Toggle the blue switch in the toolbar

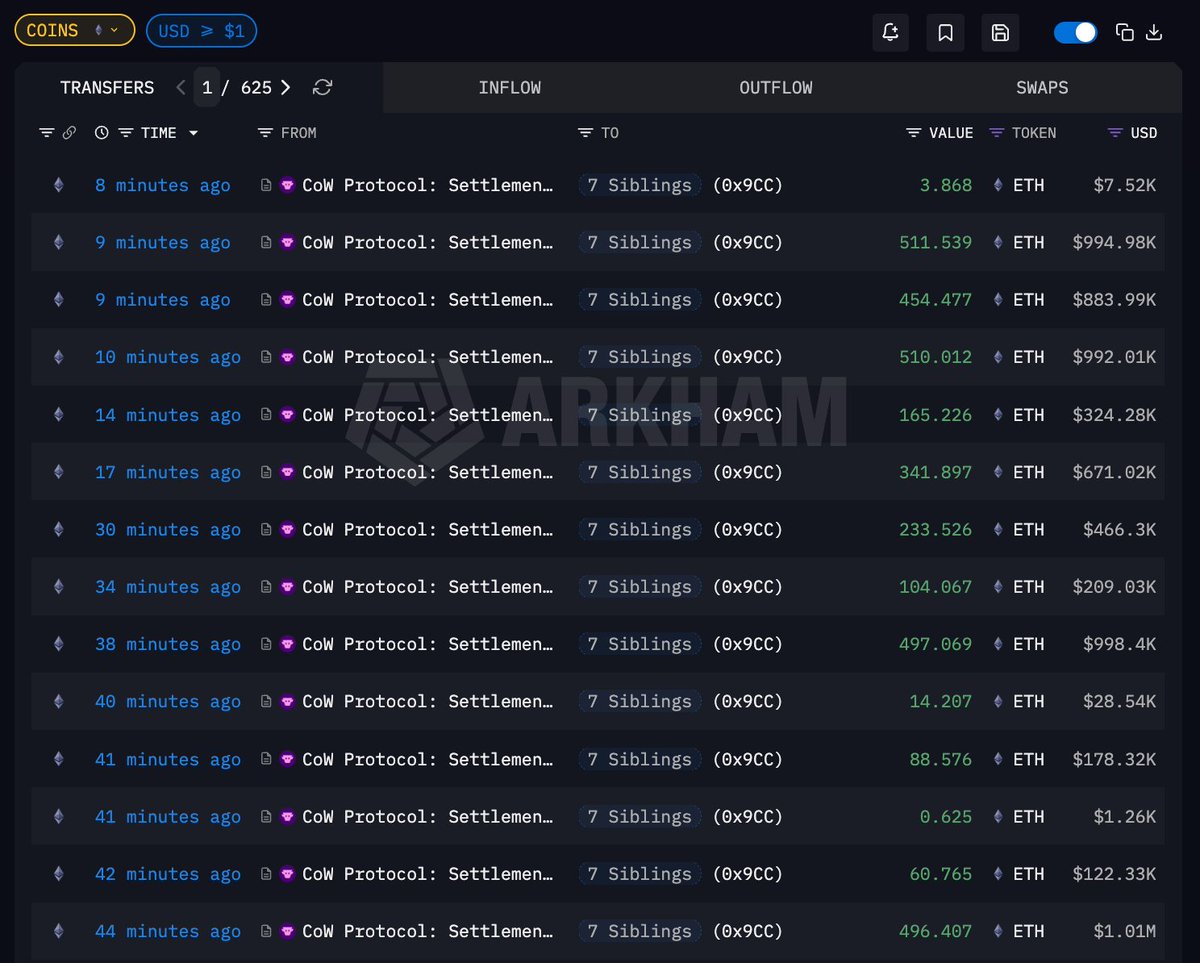click(1076, 32)
